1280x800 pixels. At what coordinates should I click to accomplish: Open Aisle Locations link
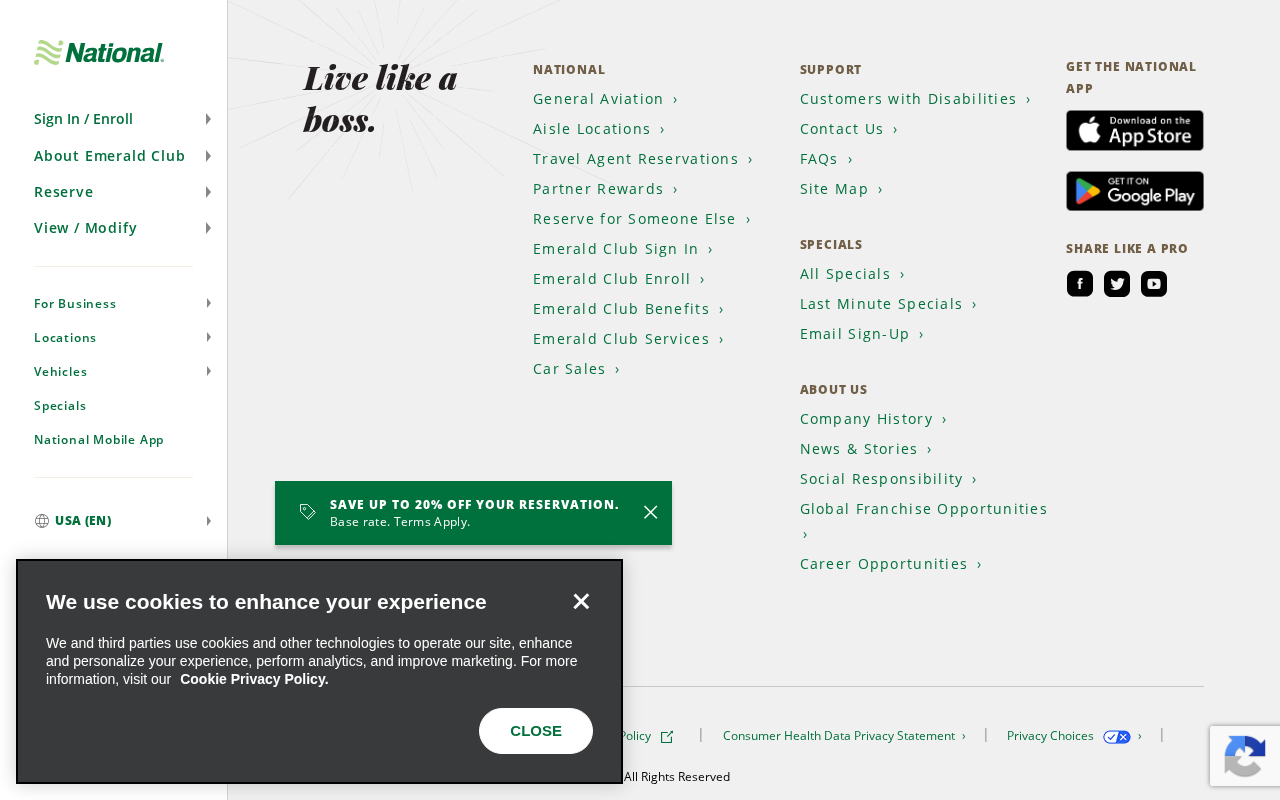click(x=599, y=129)
